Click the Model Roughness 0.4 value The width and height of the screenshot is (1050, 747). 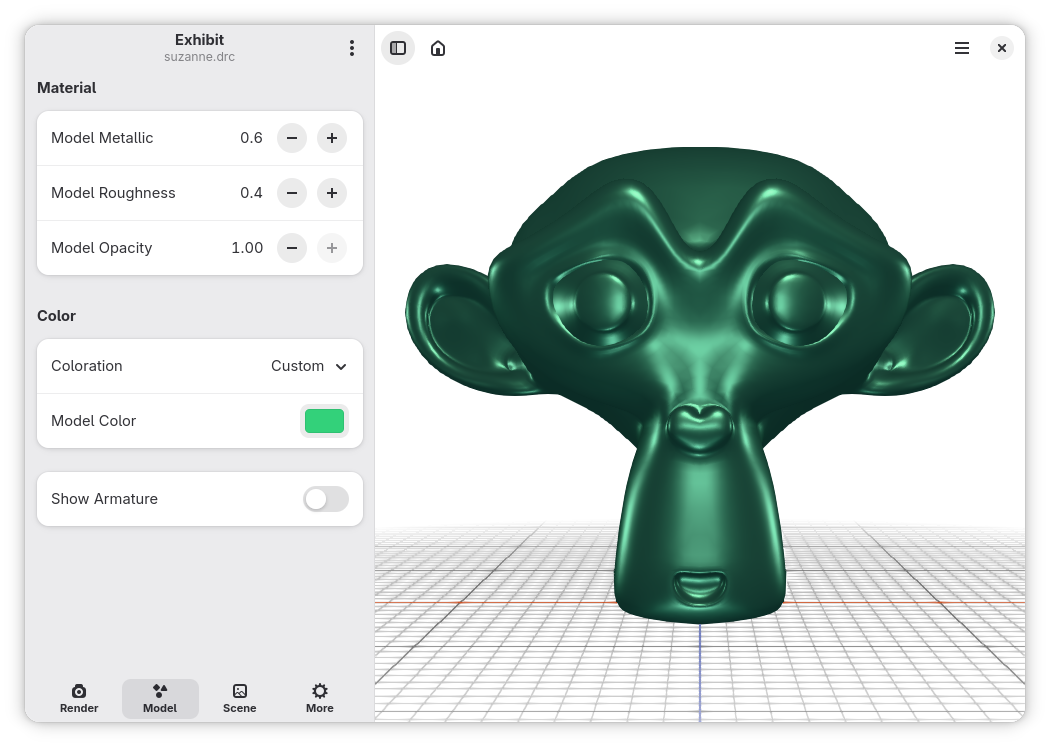point(251,193)
